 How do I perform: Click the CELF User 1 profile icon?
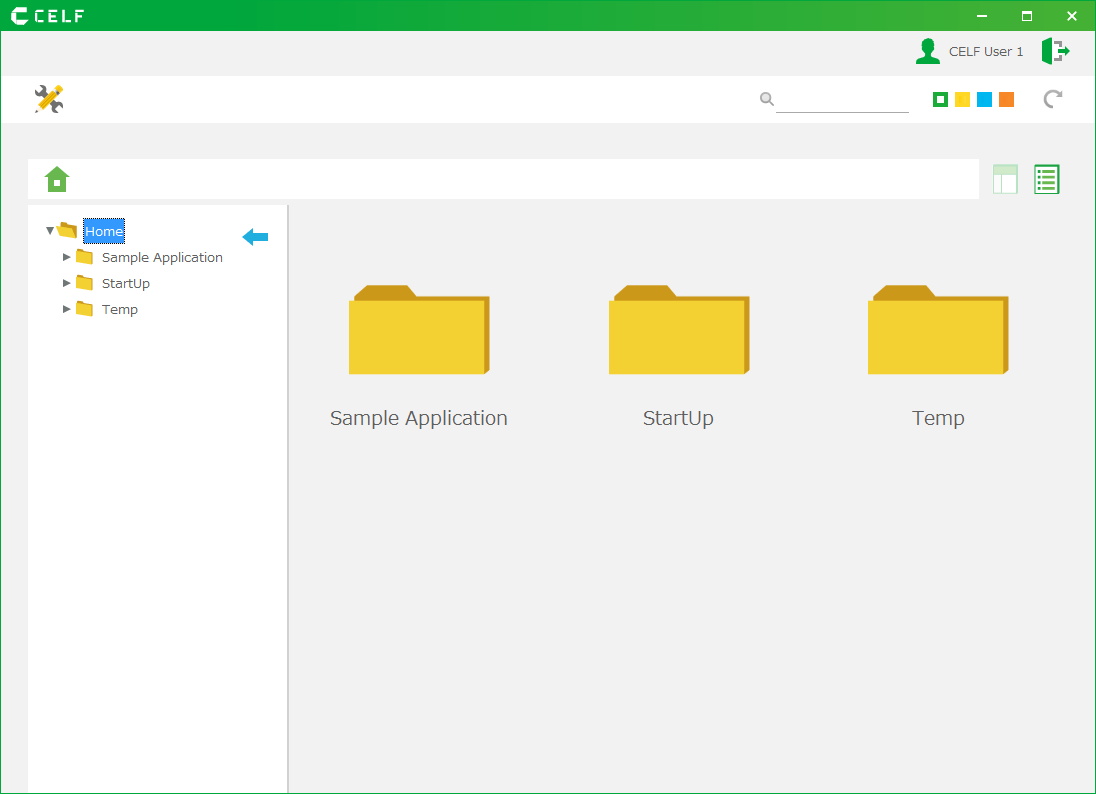pyautogui.click(x=928, y=51)
